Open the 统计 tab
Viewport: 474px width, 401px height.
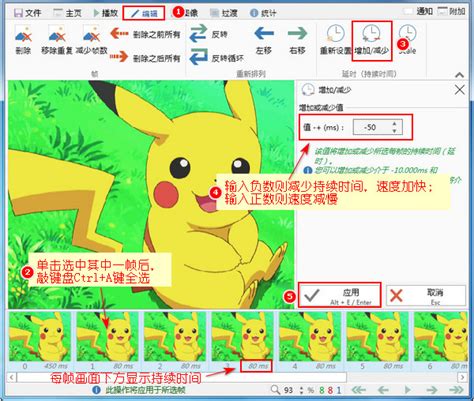[x=263, y=13]
